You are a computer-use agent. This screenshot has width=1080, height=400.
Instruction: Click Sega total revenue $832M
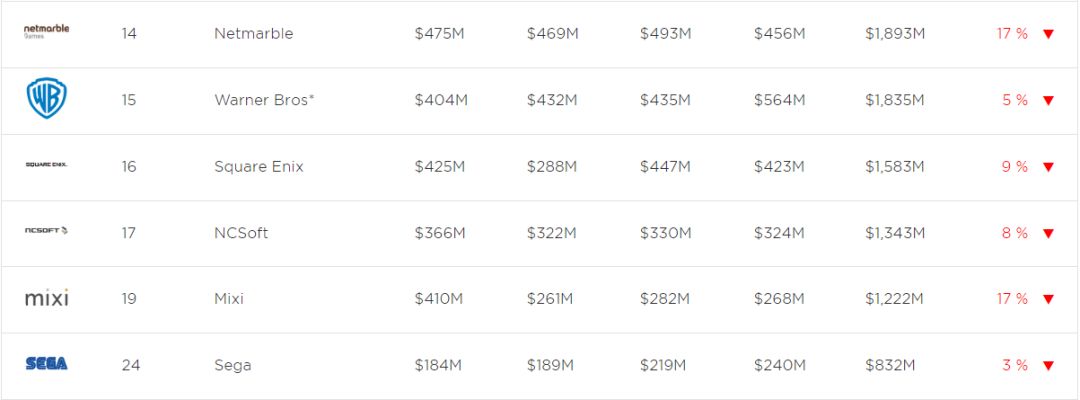point(890,365)
